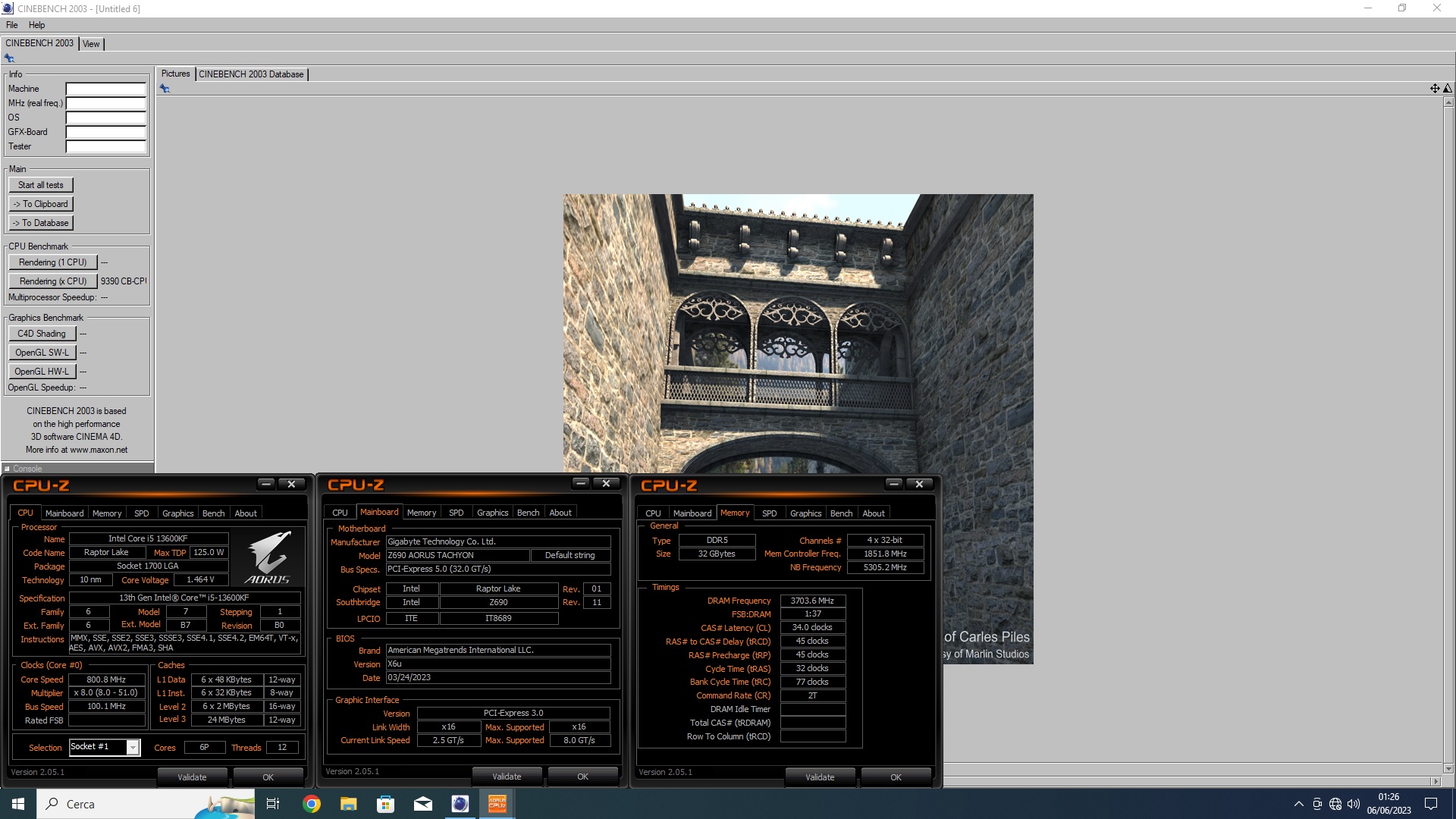Screen dimensions: 1456x819
Task: Show hidden system tray icons
Action: point(1298,804)
